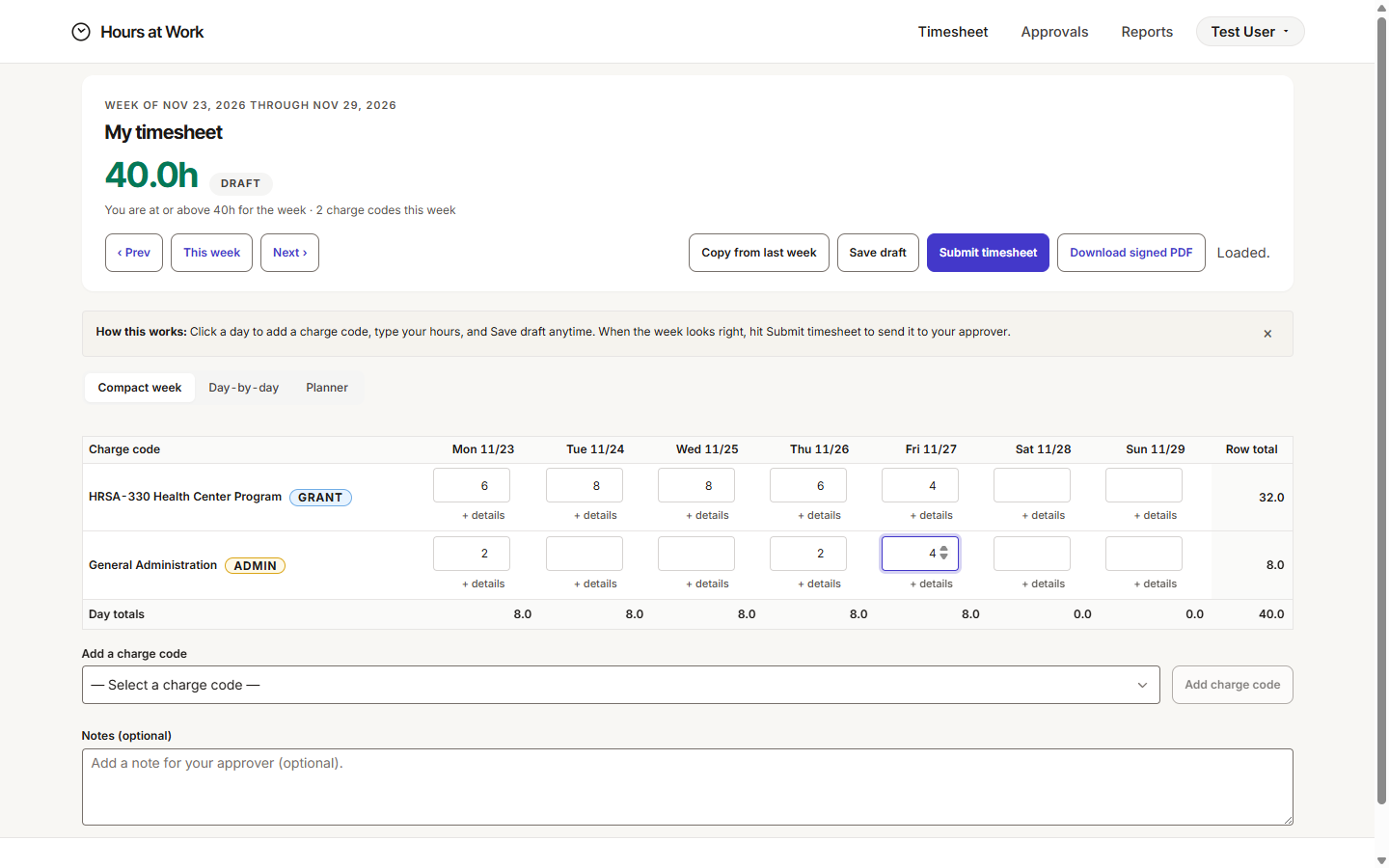Click Copy from last week
The image size is (1389, 868).
tap(759, 253)
